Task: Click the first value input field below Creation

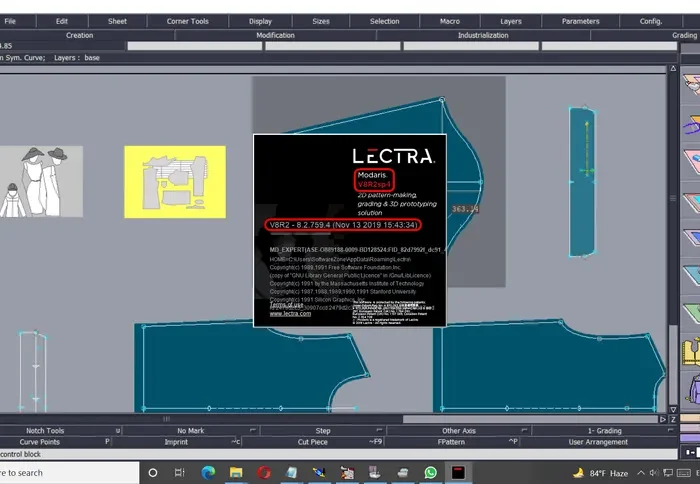Action: (x=195, y=46)
